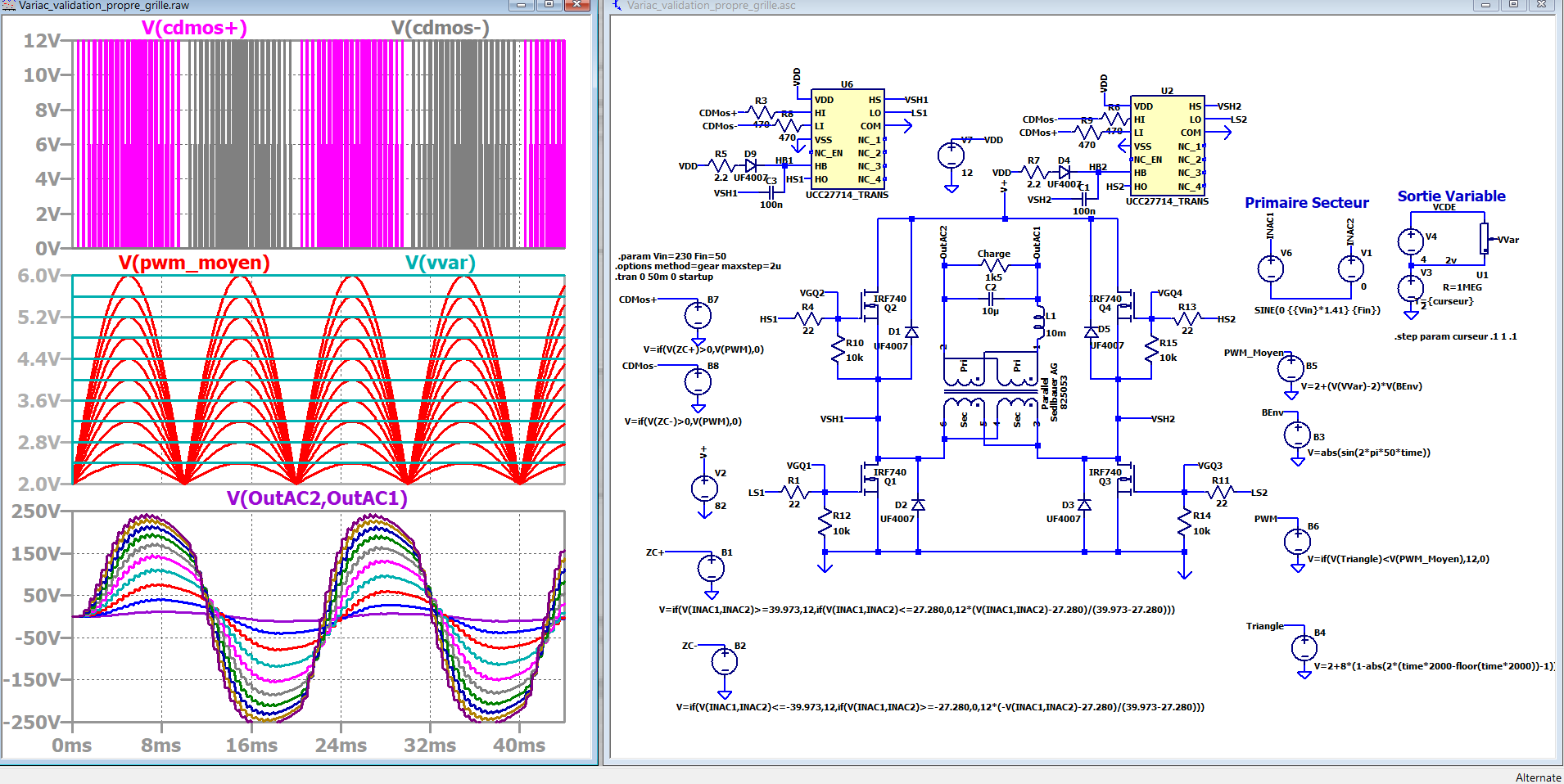This screenshot has height=784, width=1564.
Task: Select the Q3 IRF740 MOSFET
Action: tap(1126, 480)
